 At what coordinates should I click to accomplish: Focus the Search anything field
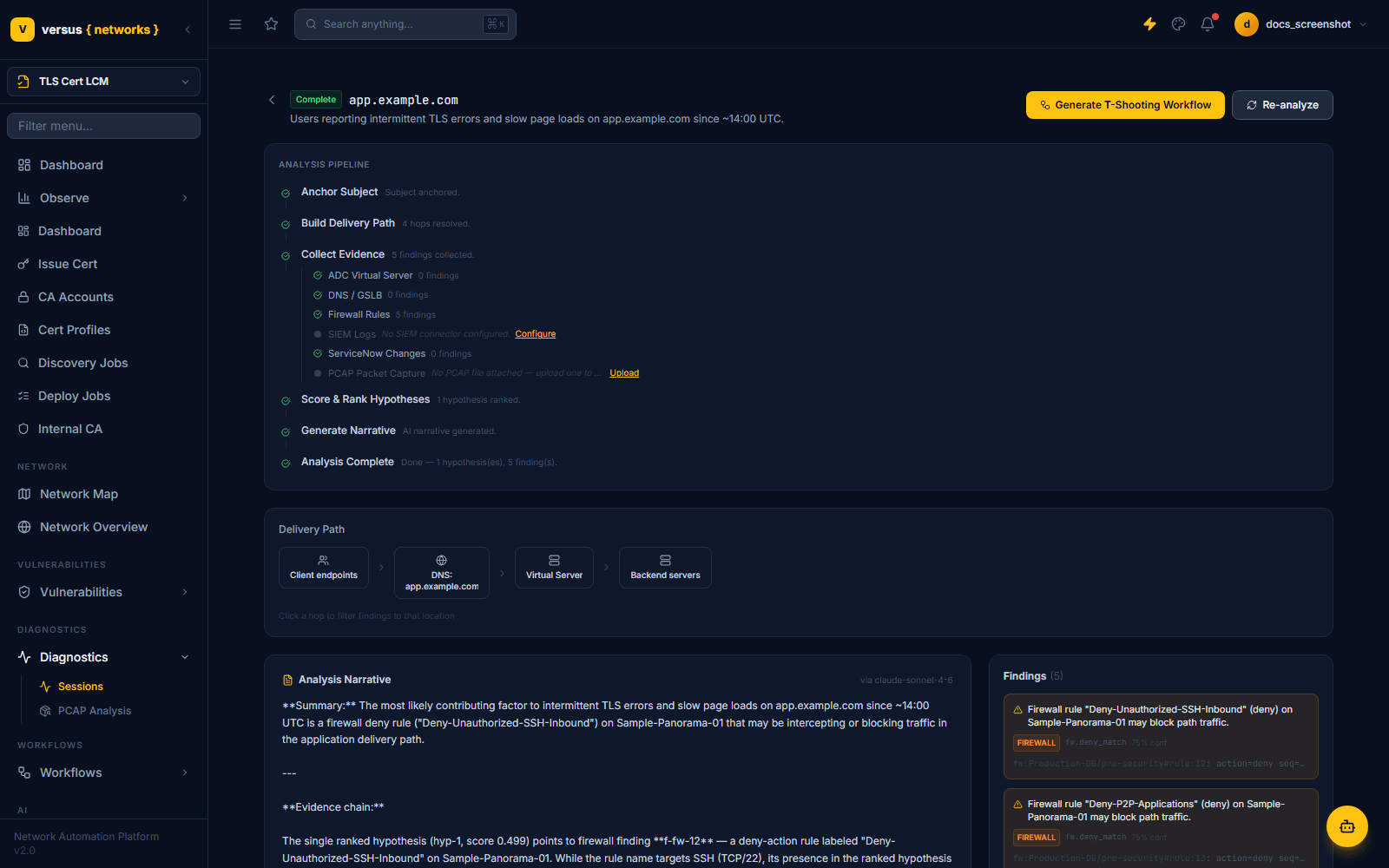(405, 24)
